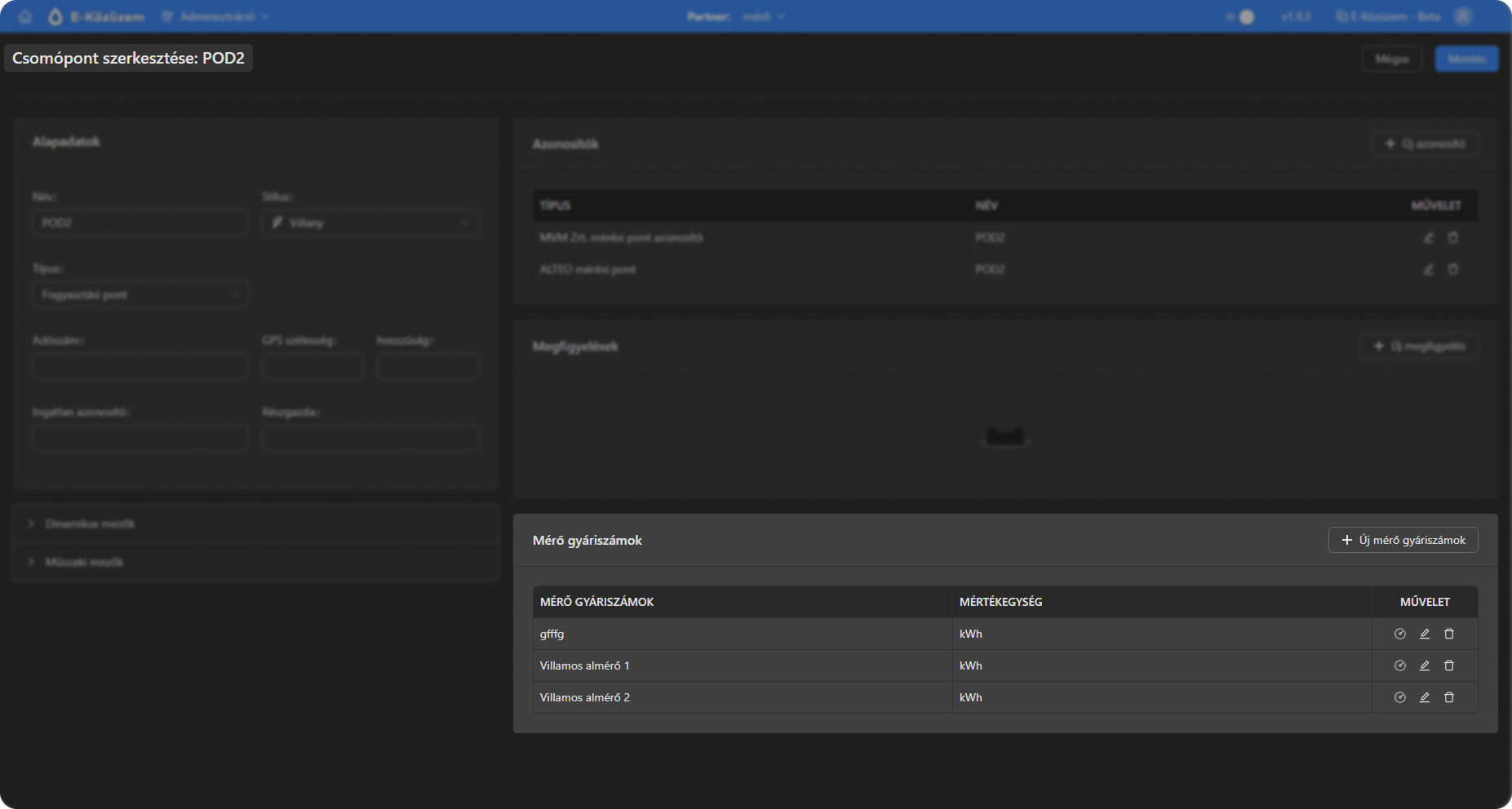Open the Adminisztráció menu
Viewport: 1512px width, 809px height.
coord(216,17)
